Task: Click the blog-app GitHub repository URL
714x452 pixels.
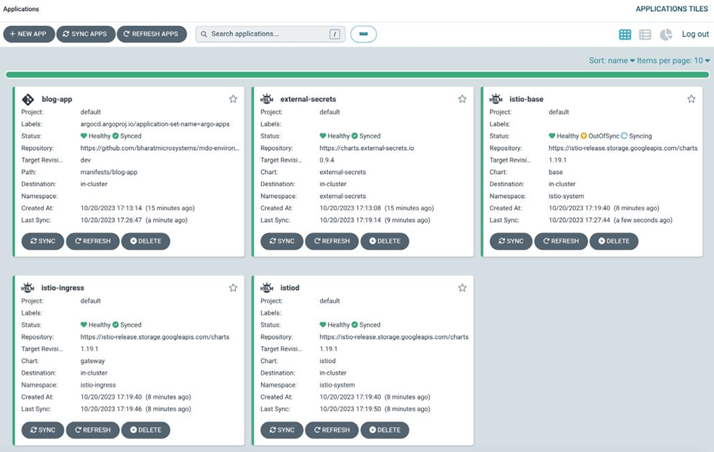Action: (160, 148)
